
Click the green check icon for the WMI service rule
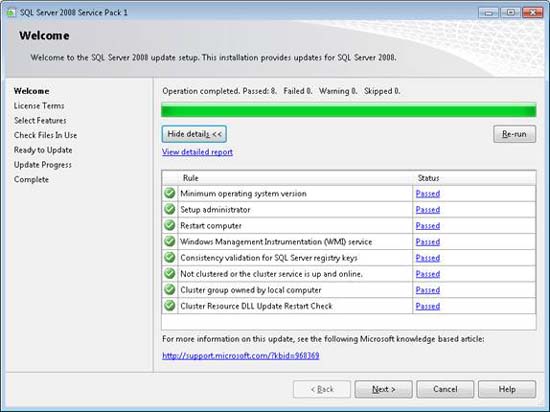(x=170, y=242)
